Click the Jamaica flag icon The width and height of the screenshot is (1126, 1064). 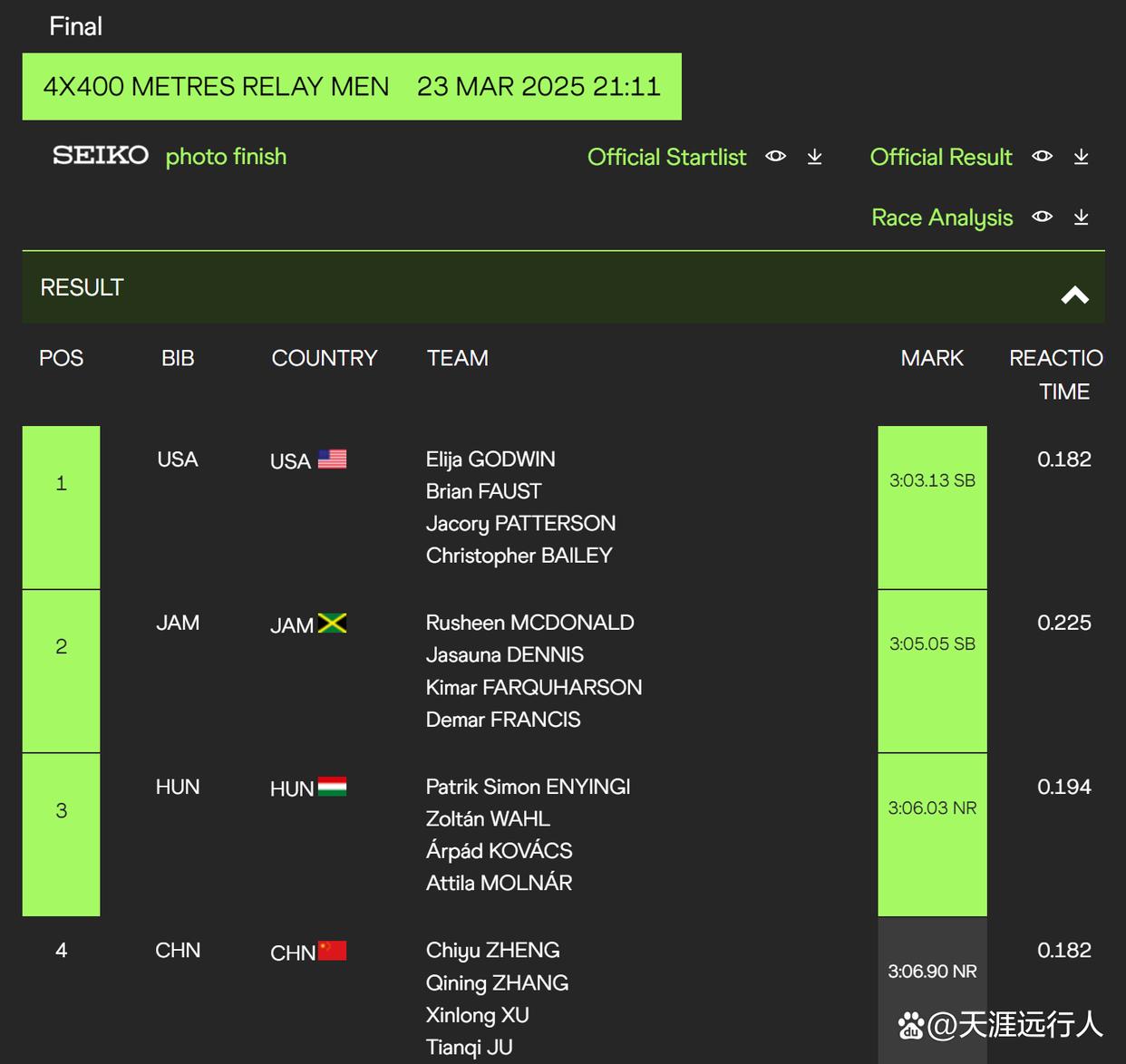click(332, 624)
